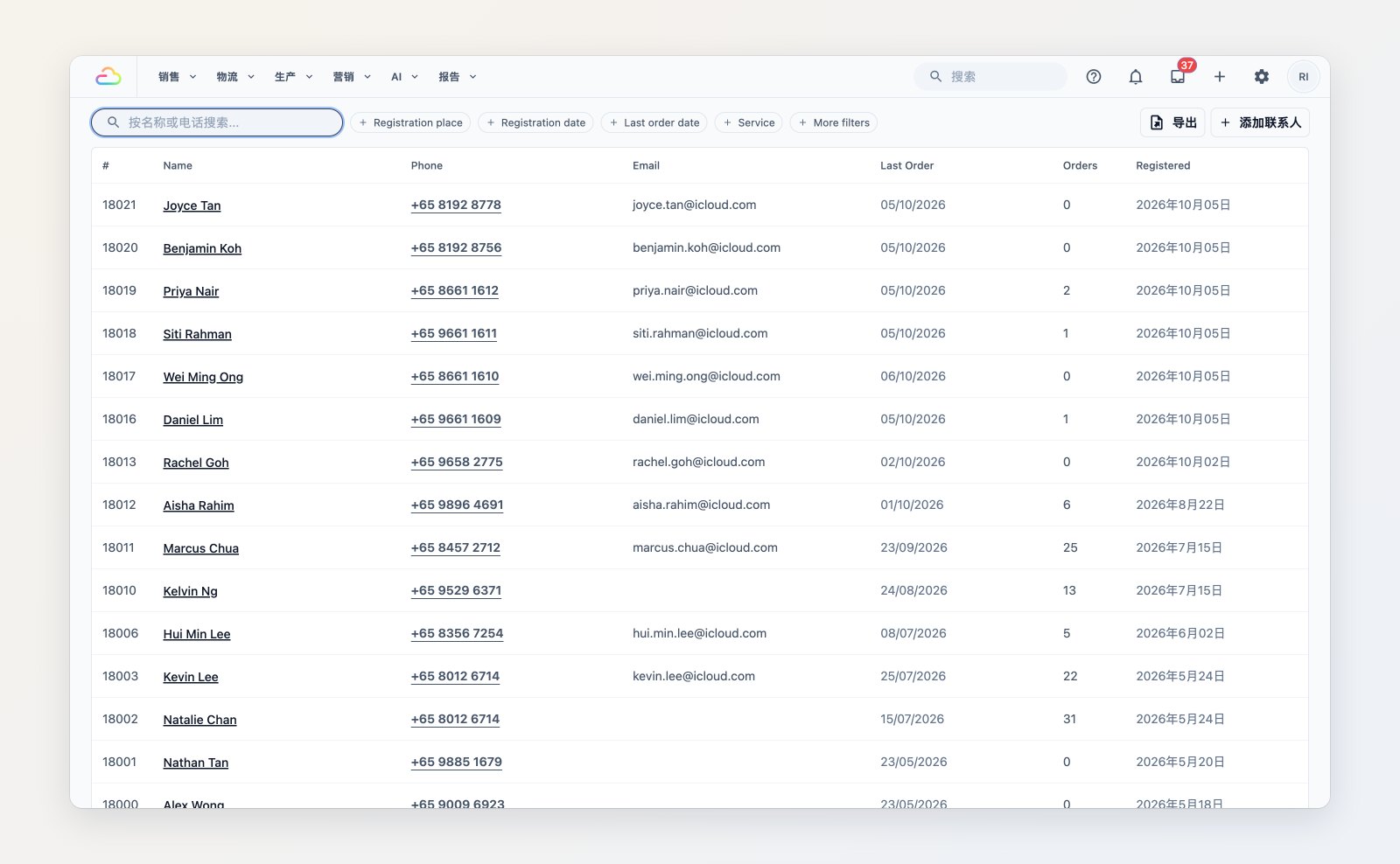Add Service filter
This screenshot has height=864, width=1400.
749,122
